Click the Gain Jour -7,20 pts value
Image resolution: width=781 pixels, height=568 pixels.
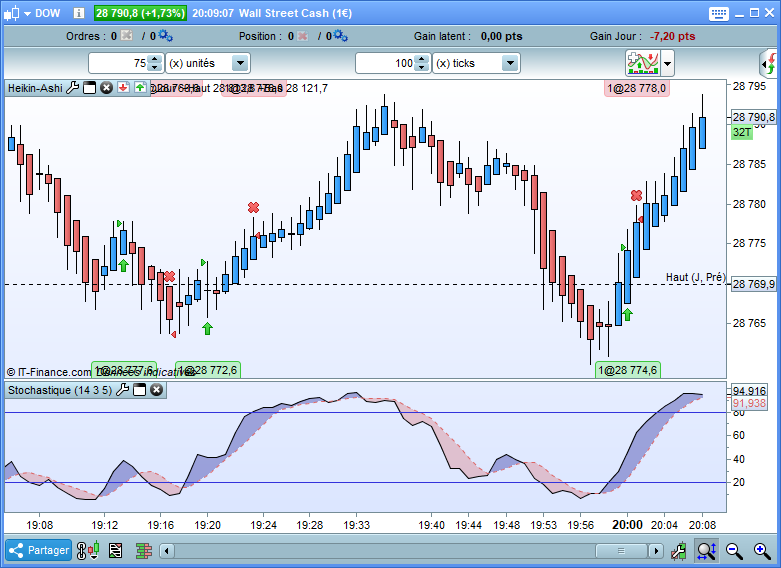(672, 36)
